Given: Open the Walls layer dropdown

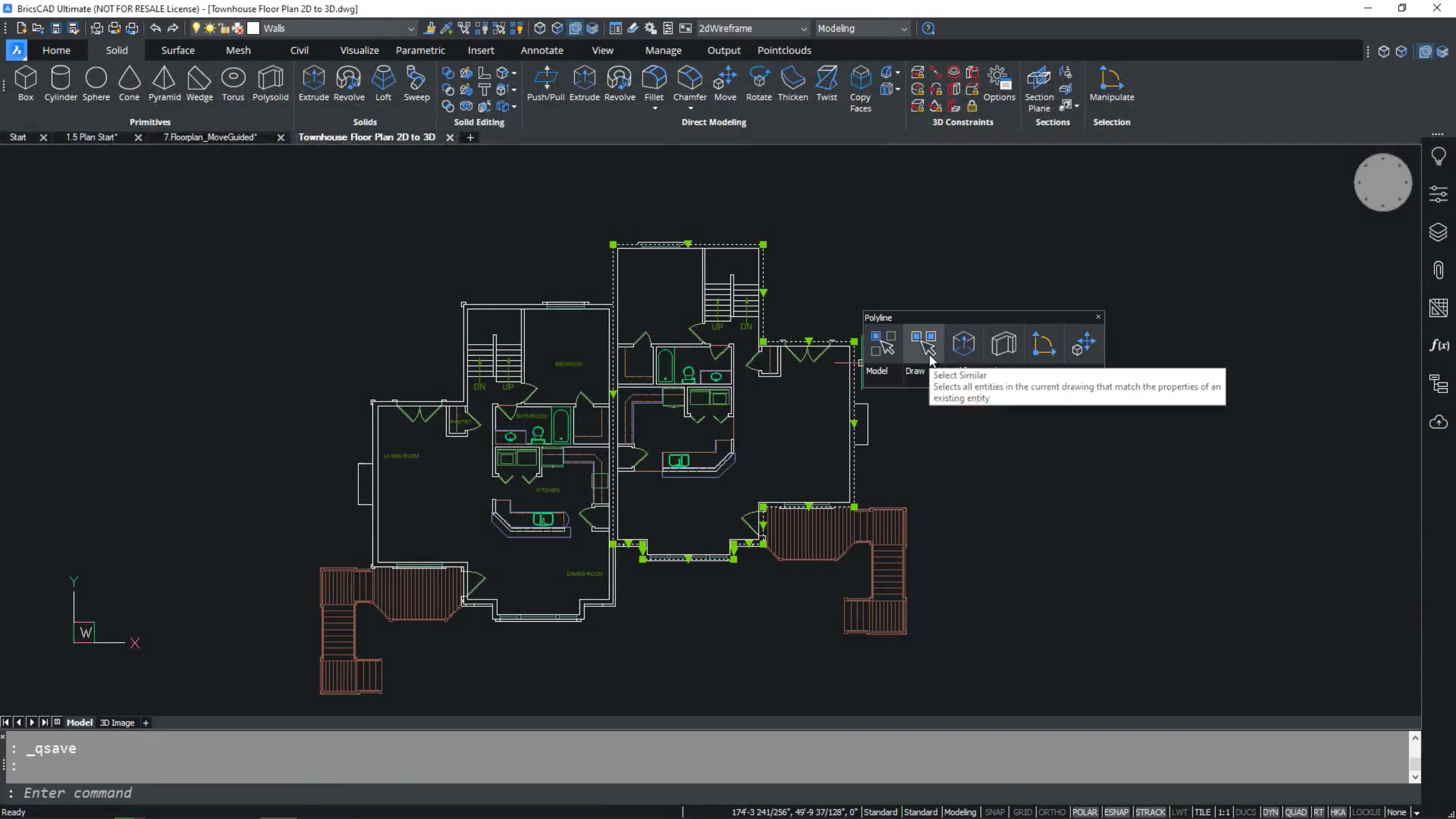Looking at the screenshot, I should [x=411, y=28].
